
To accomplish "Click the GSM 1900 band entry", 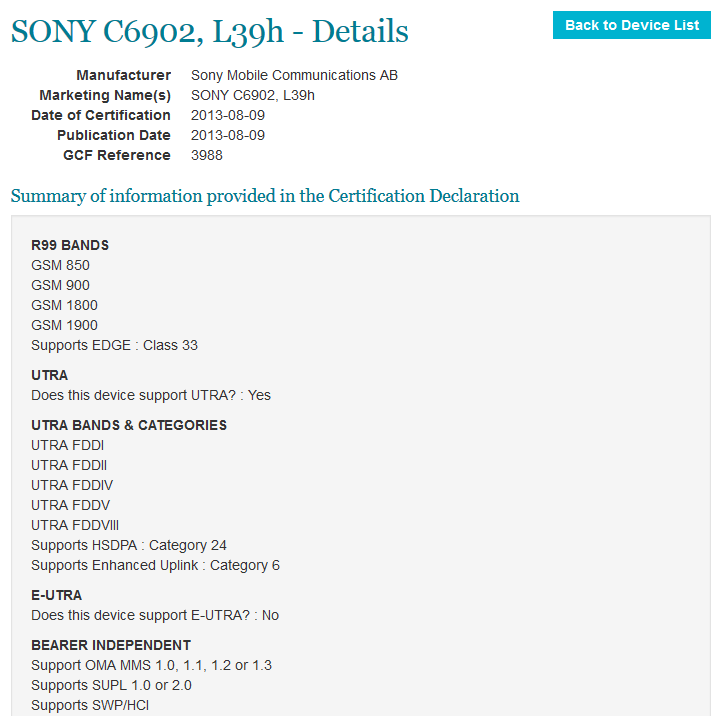I will click(x=65, y=325).
